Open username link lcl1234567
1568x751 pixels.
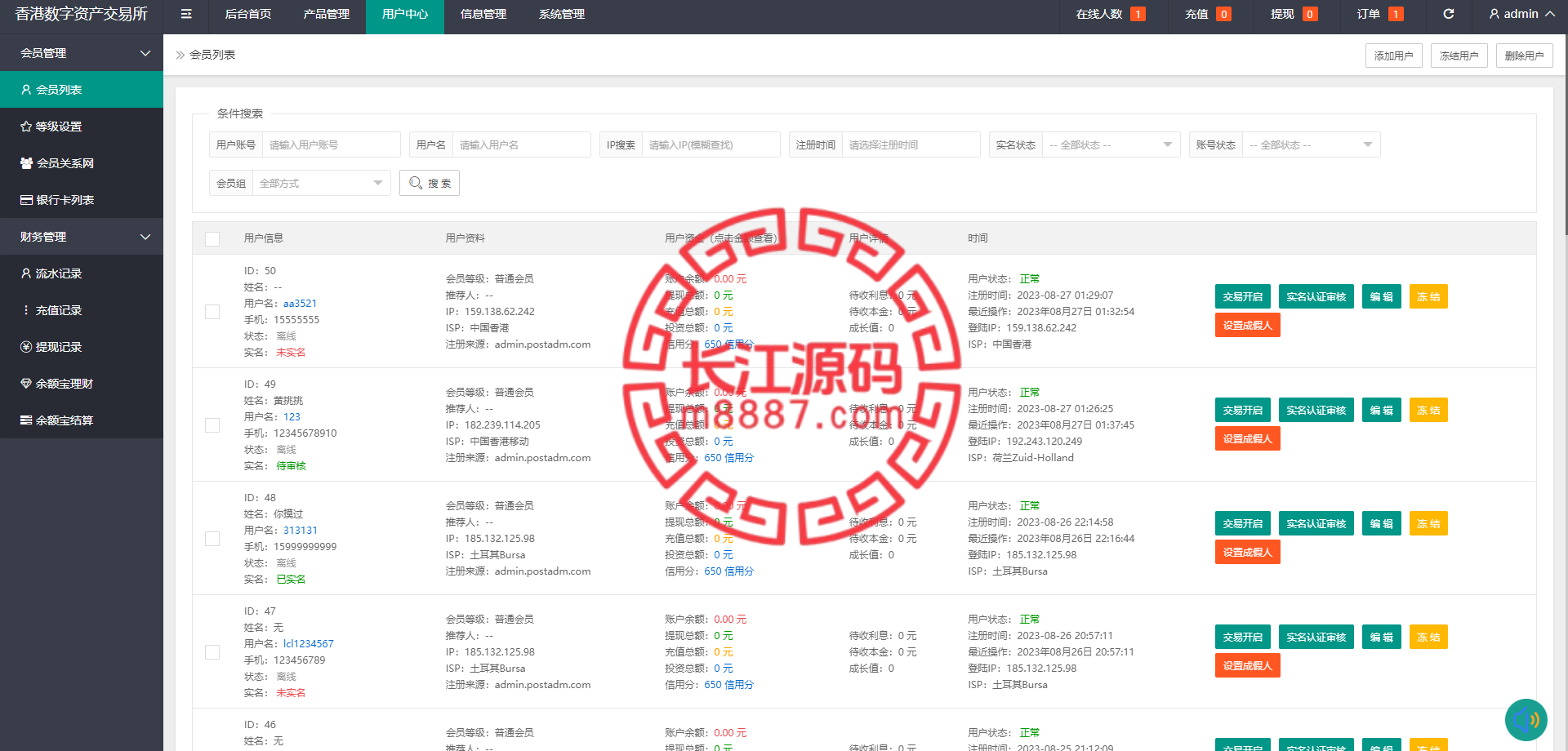pyautogui.click(x=309, y=644)
